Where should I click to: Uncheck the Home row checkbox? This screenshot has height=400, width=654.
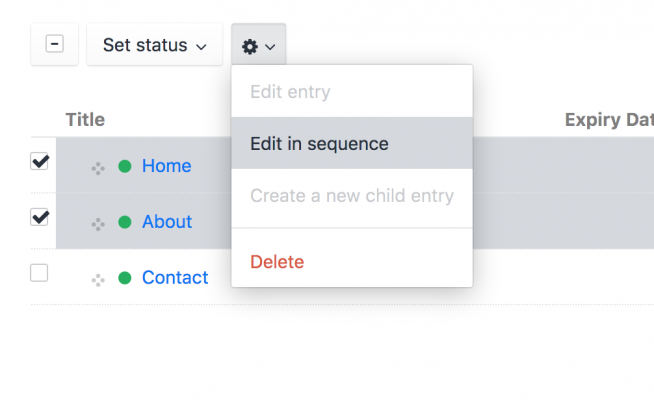tap(40, 161)
